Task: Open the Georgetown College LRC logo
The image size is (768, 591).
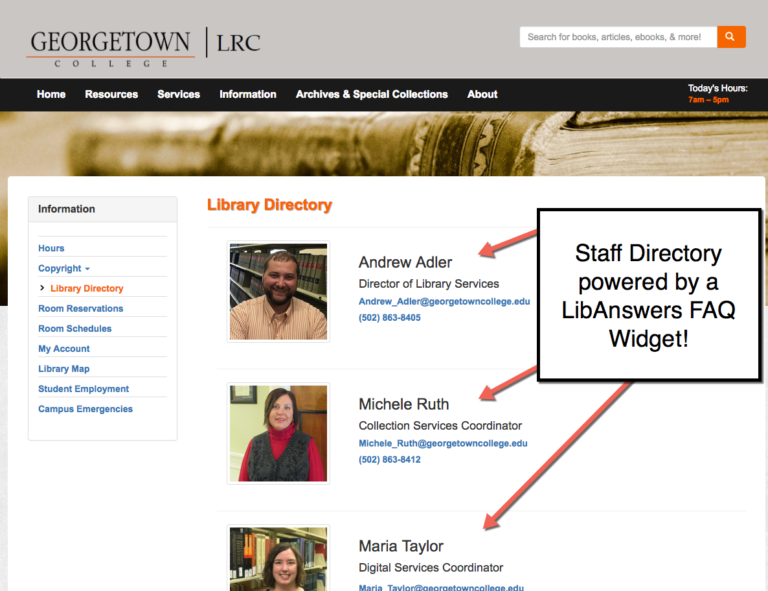Action: click(x=144, y=48)
